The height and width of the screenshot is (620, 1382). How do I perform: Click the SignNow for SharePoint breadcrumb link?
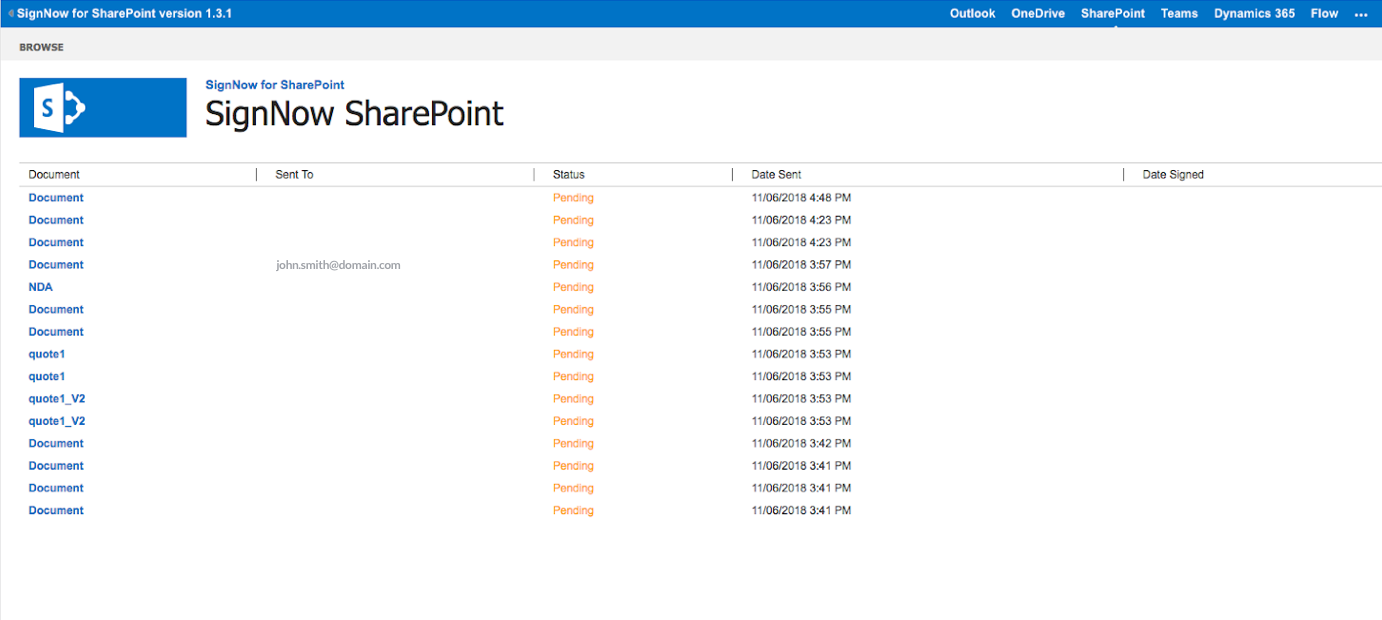pyautogui.click(x=274, y=84)
